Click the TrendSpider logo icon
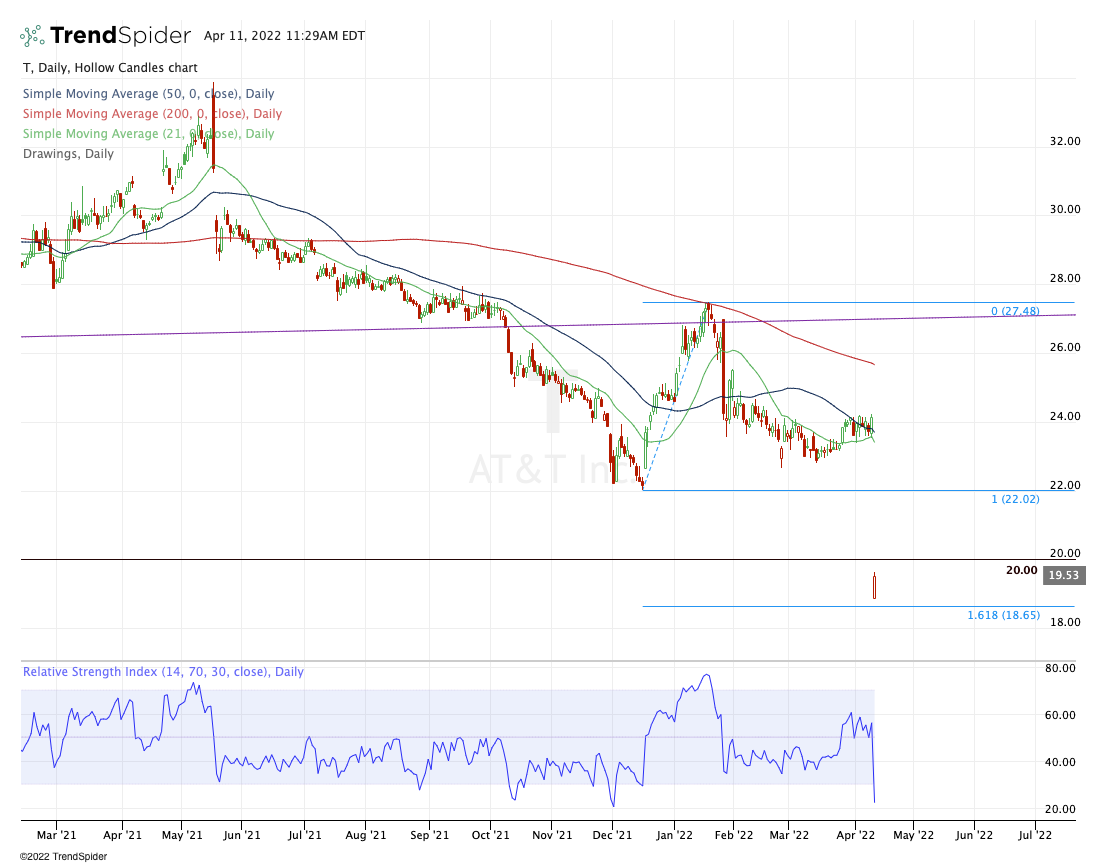 32,36
